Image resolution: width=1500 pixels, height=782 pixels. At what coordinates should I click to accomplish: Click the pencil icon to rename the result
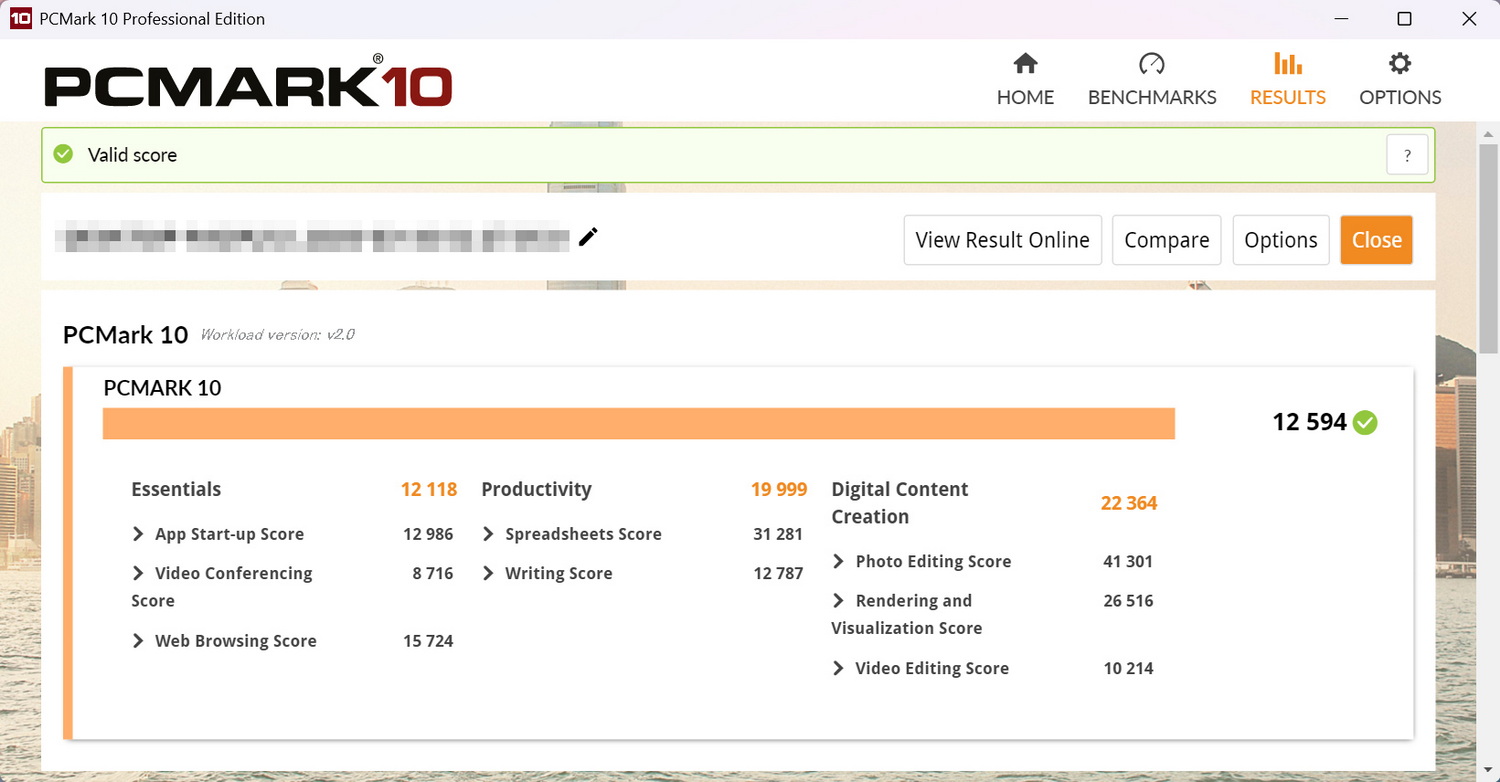[588, 236]
